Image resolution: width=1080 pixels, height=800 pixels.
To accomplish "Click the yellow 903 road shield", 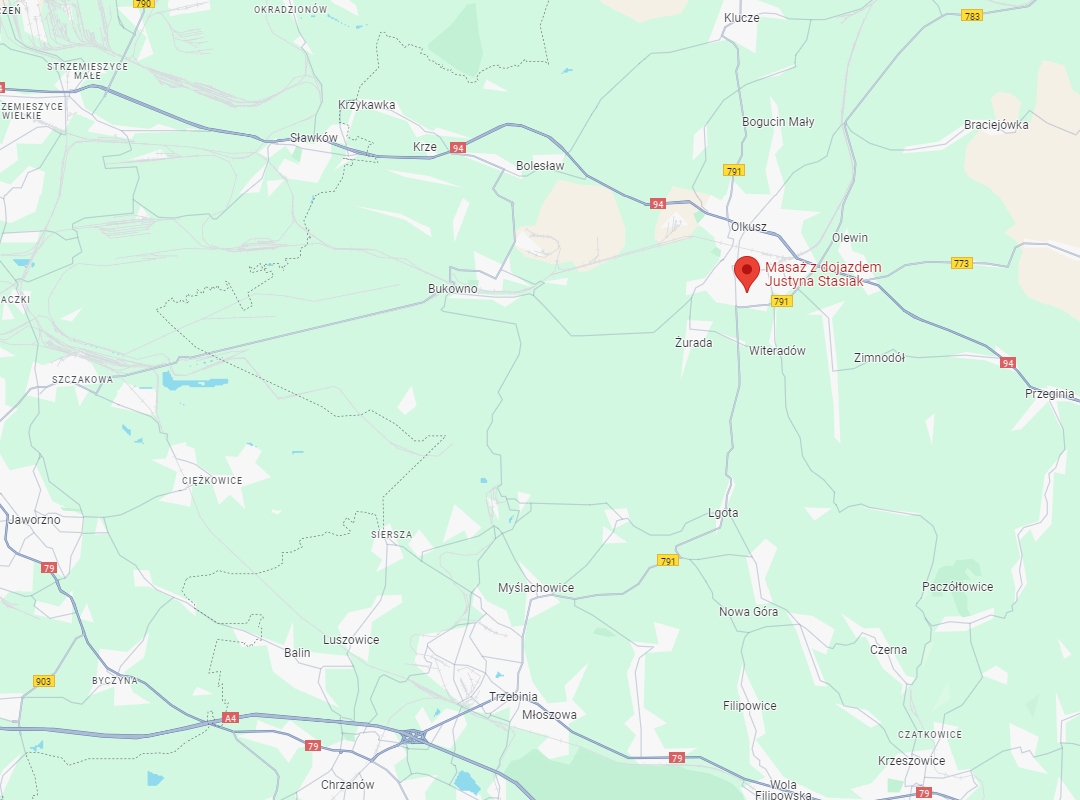I will [43, 681].
